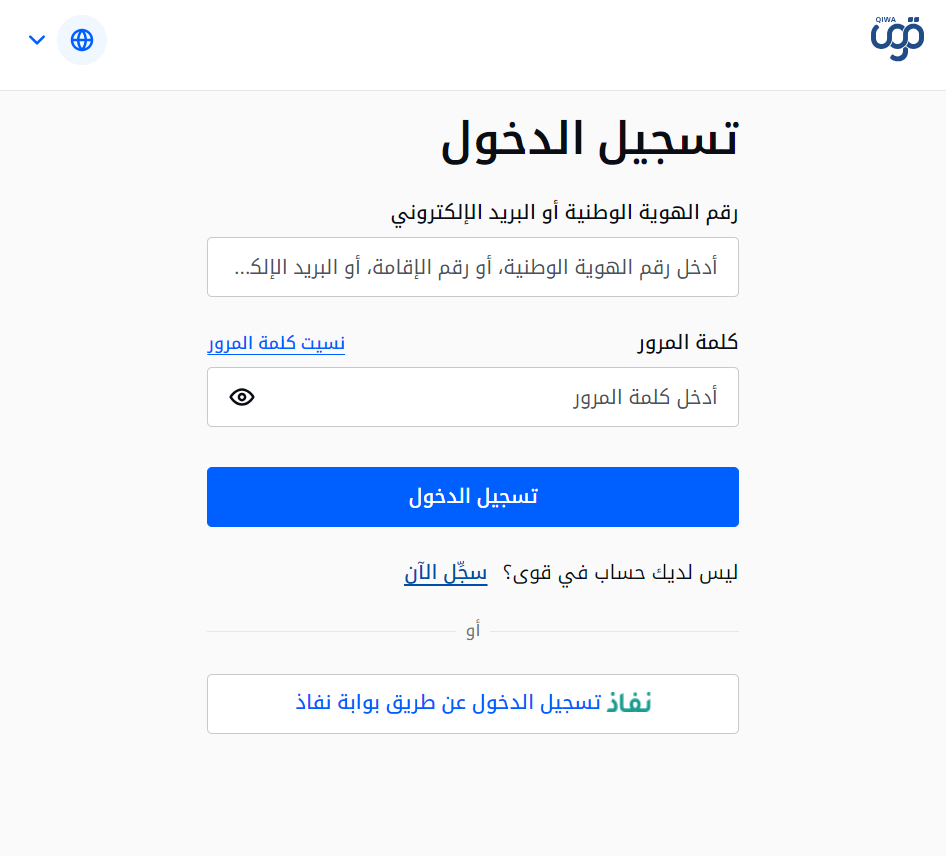Click the ليس لديك حساب في قوى؟ text
The image size is (946, 856).
pyautogui.click(x=620, y=573)
